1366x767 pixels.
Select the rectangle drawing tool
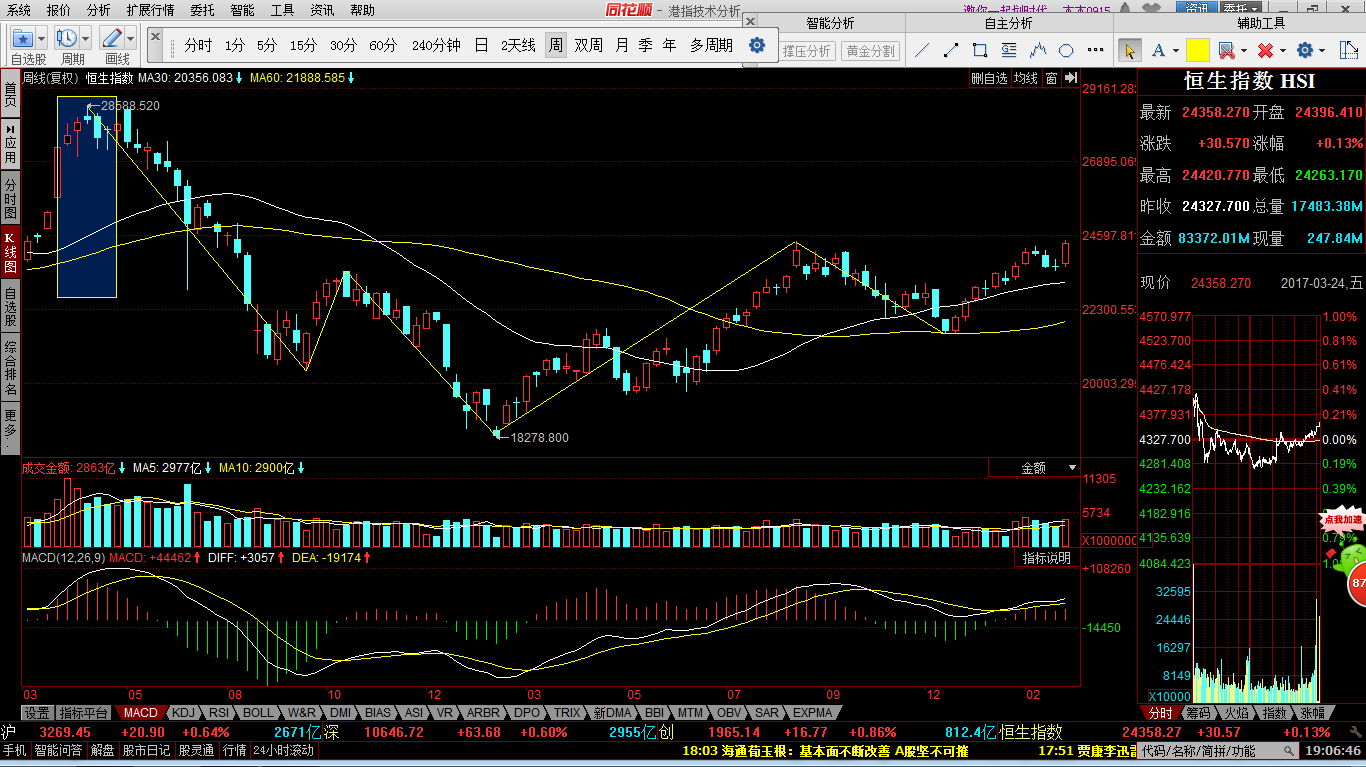[x=980, y=50]
